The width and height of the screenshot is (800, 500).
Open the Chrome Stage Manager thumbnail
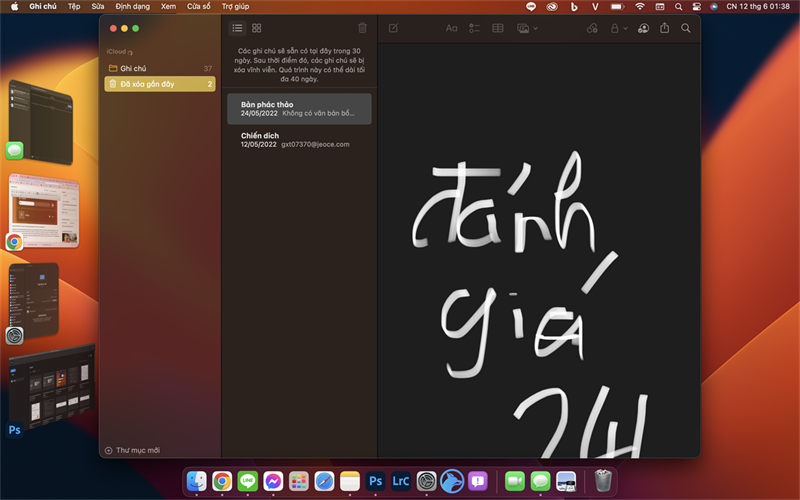(43, 211)
